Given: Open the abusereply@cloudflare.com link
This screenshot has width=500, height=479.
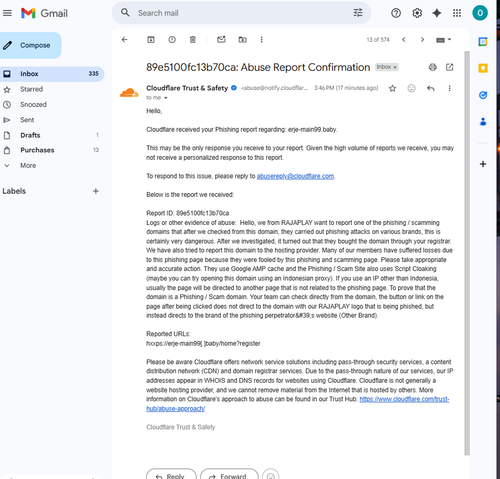Looking at the screenshot, I should tap(295, 176).
